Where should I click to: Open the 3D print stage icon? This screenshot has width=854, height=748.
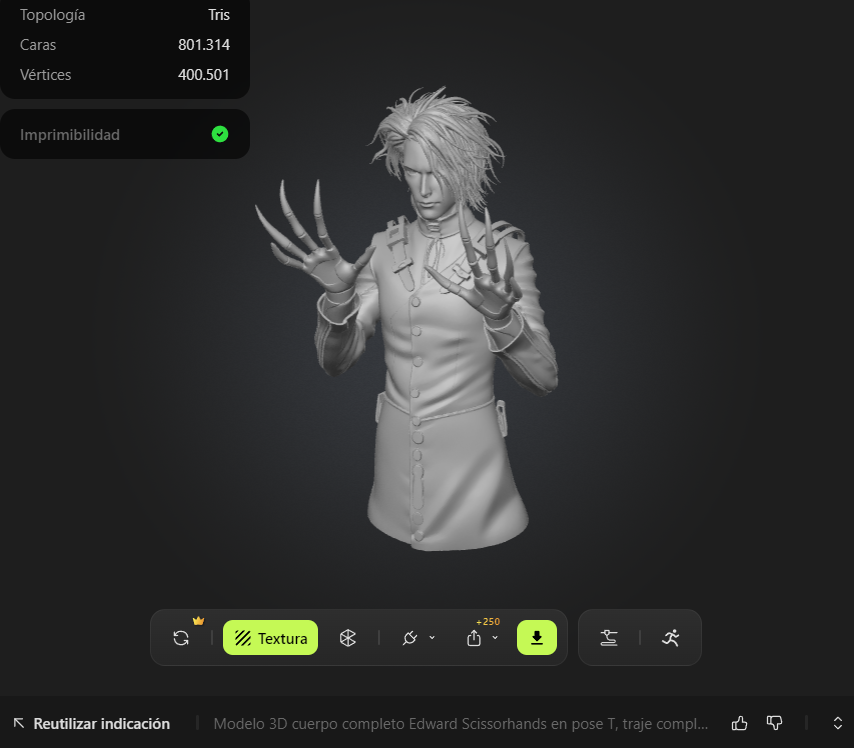pos(609,638)
